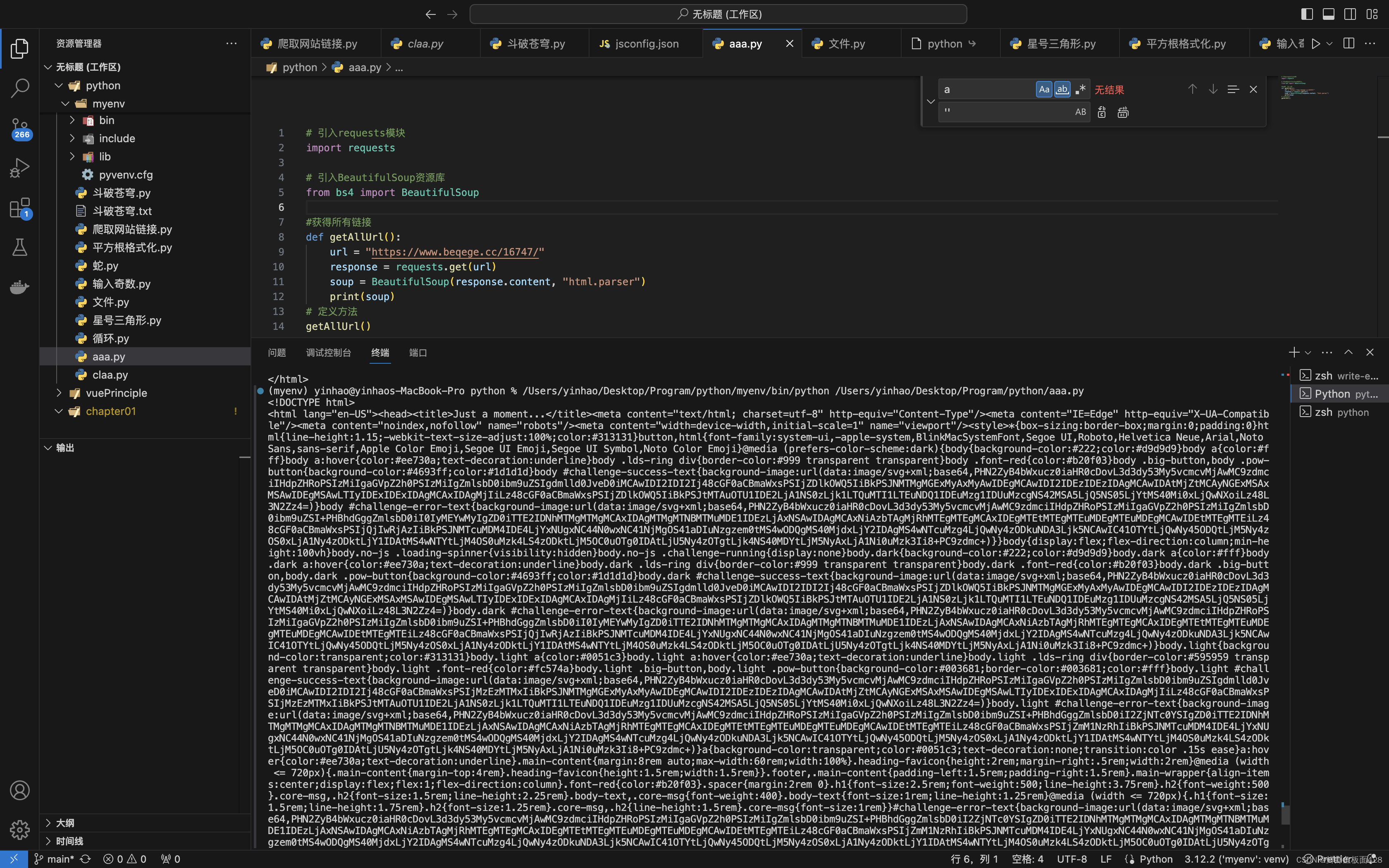Click the Split Editor icon

click(1349, 44)
